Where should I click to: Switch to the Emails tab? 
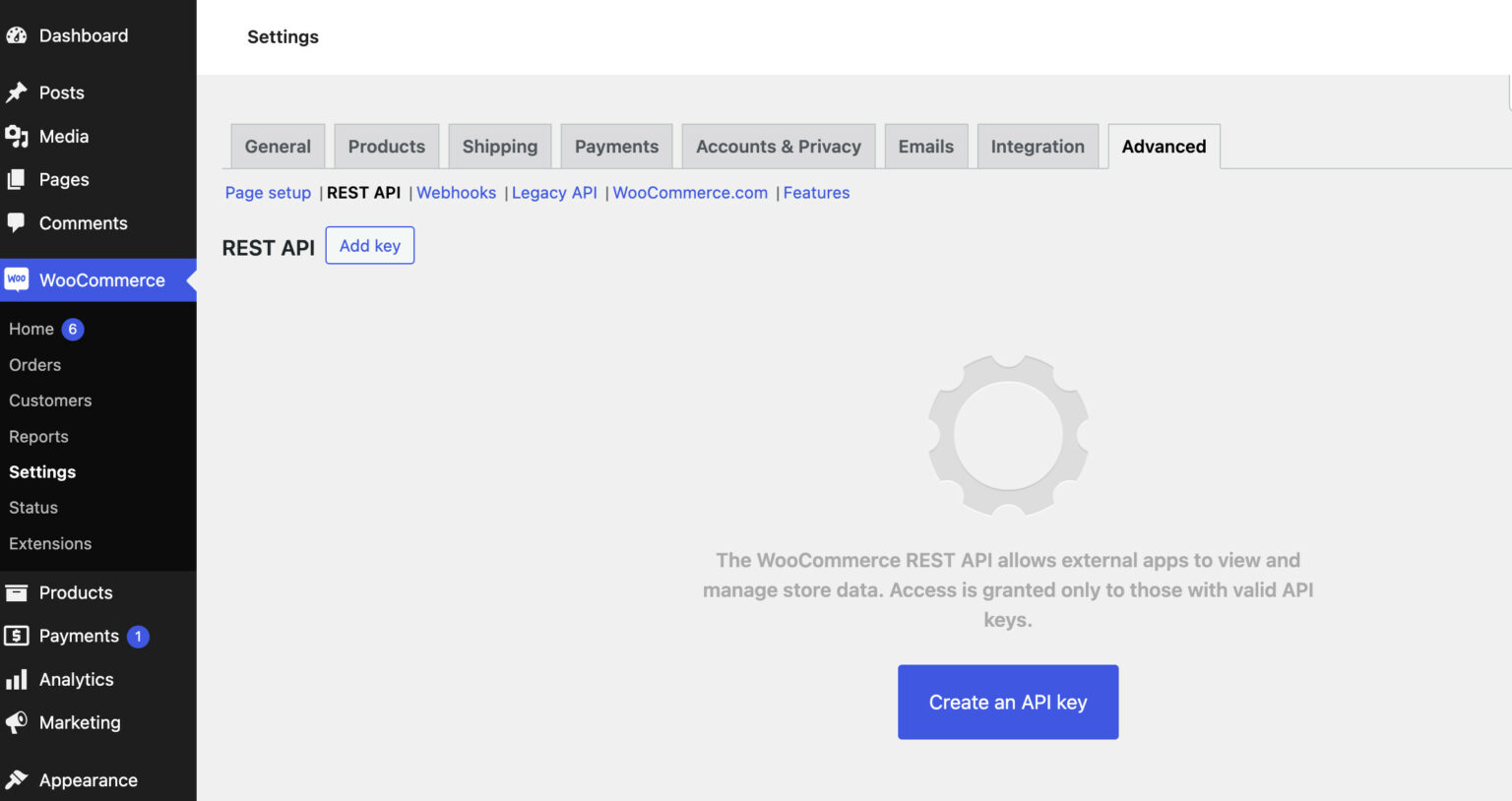925,146
